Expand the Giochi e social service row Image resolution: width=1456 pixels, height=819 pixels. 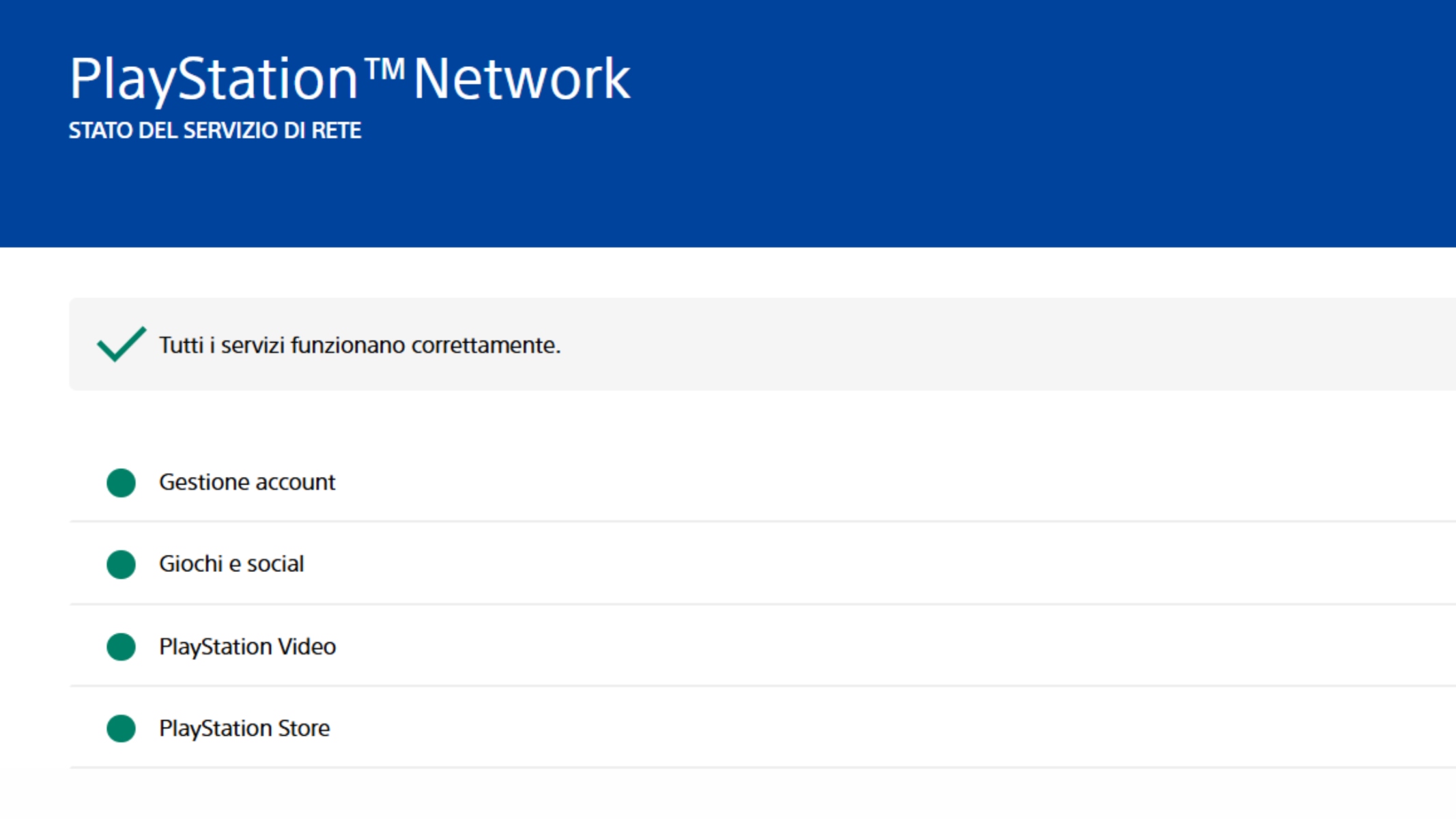click(762, 564)
